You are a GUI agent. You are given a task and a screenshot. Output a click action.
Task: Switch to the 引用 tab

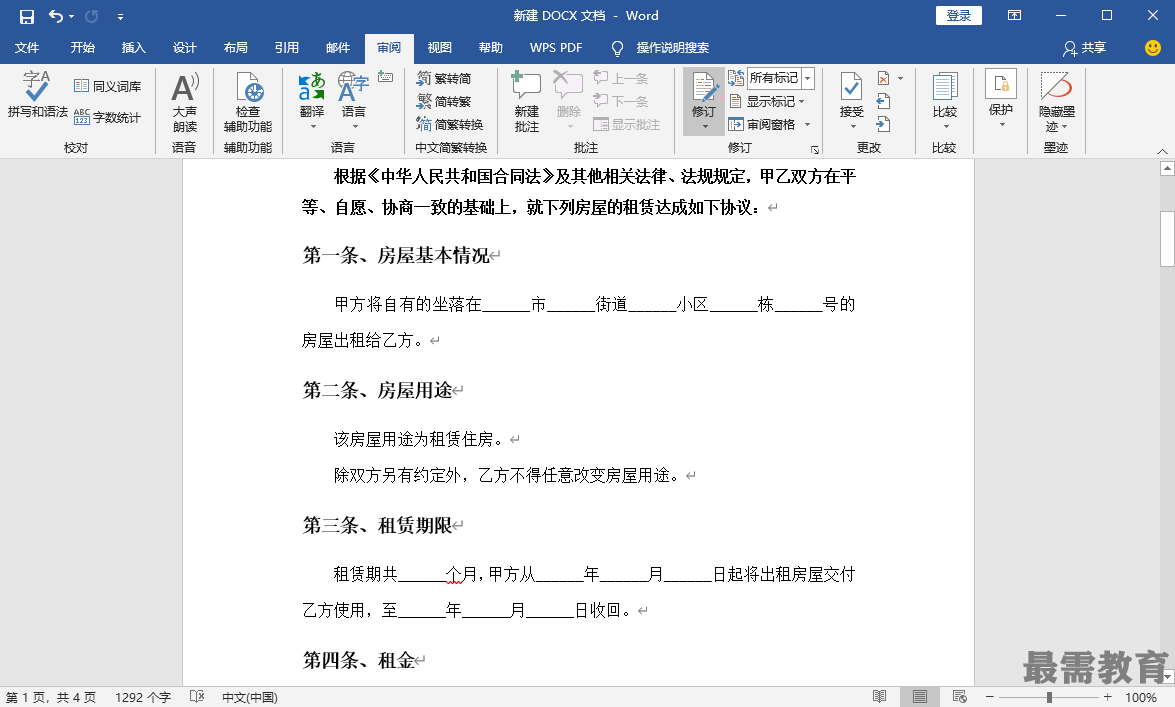point(286,48)
